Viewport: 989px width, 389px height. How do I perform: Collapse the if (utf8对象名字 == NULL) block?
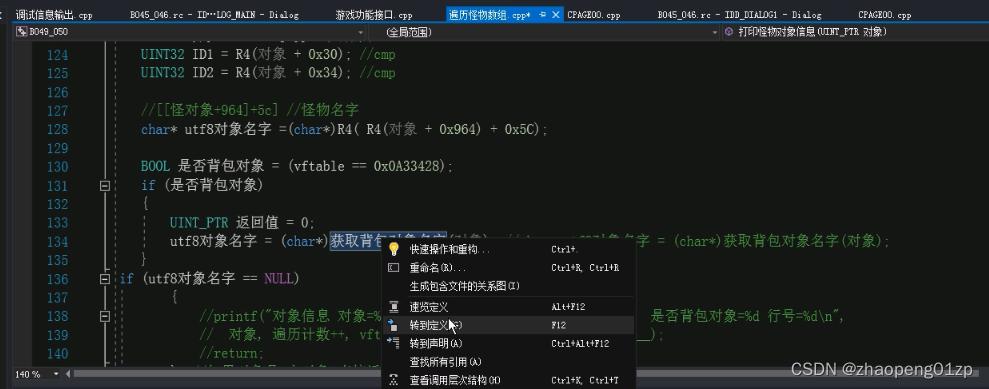click(x=105, y=279)
